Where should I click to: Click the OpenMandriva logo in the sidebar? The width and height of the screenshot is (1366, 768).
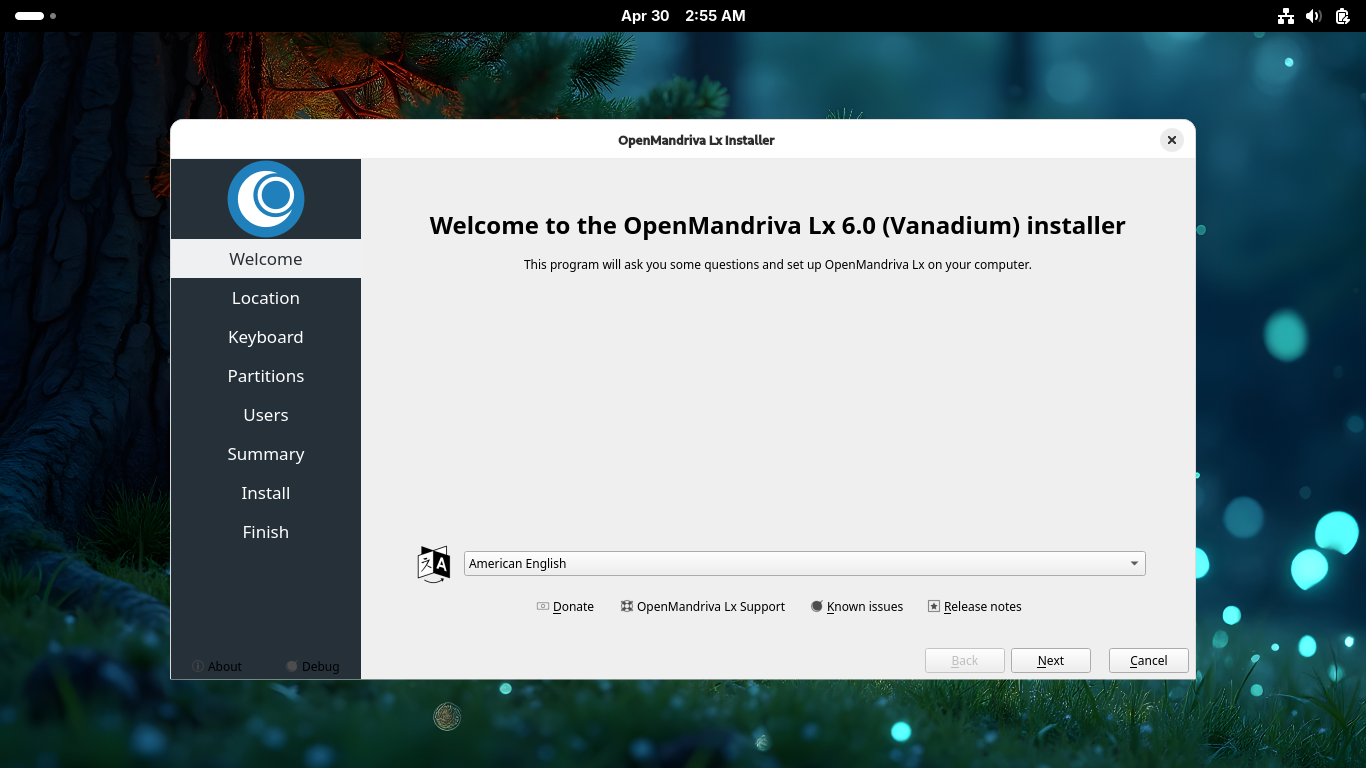pos(266,198)
